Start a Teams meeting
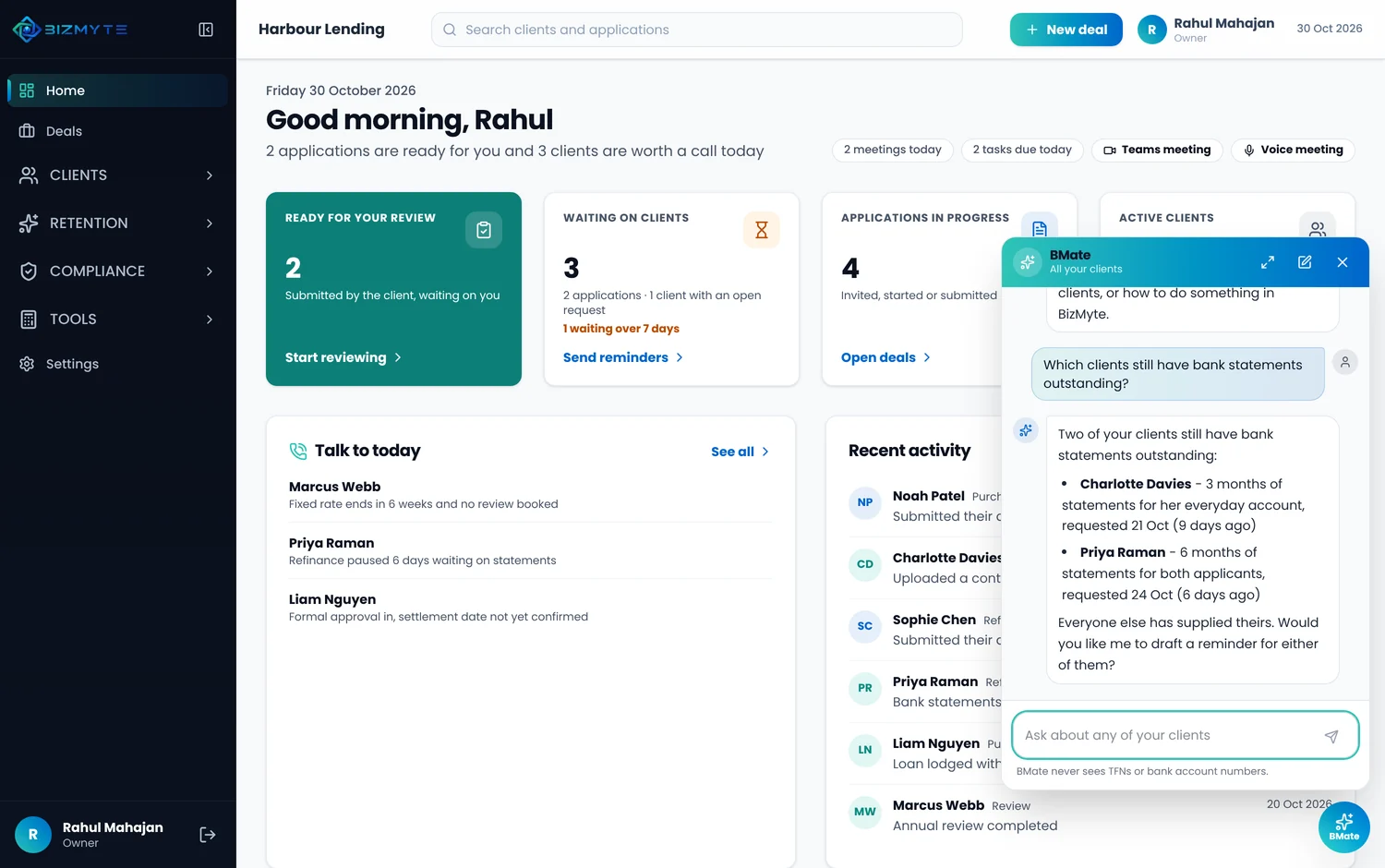Screen dimensions: 1385x868 coord(1157,150)
